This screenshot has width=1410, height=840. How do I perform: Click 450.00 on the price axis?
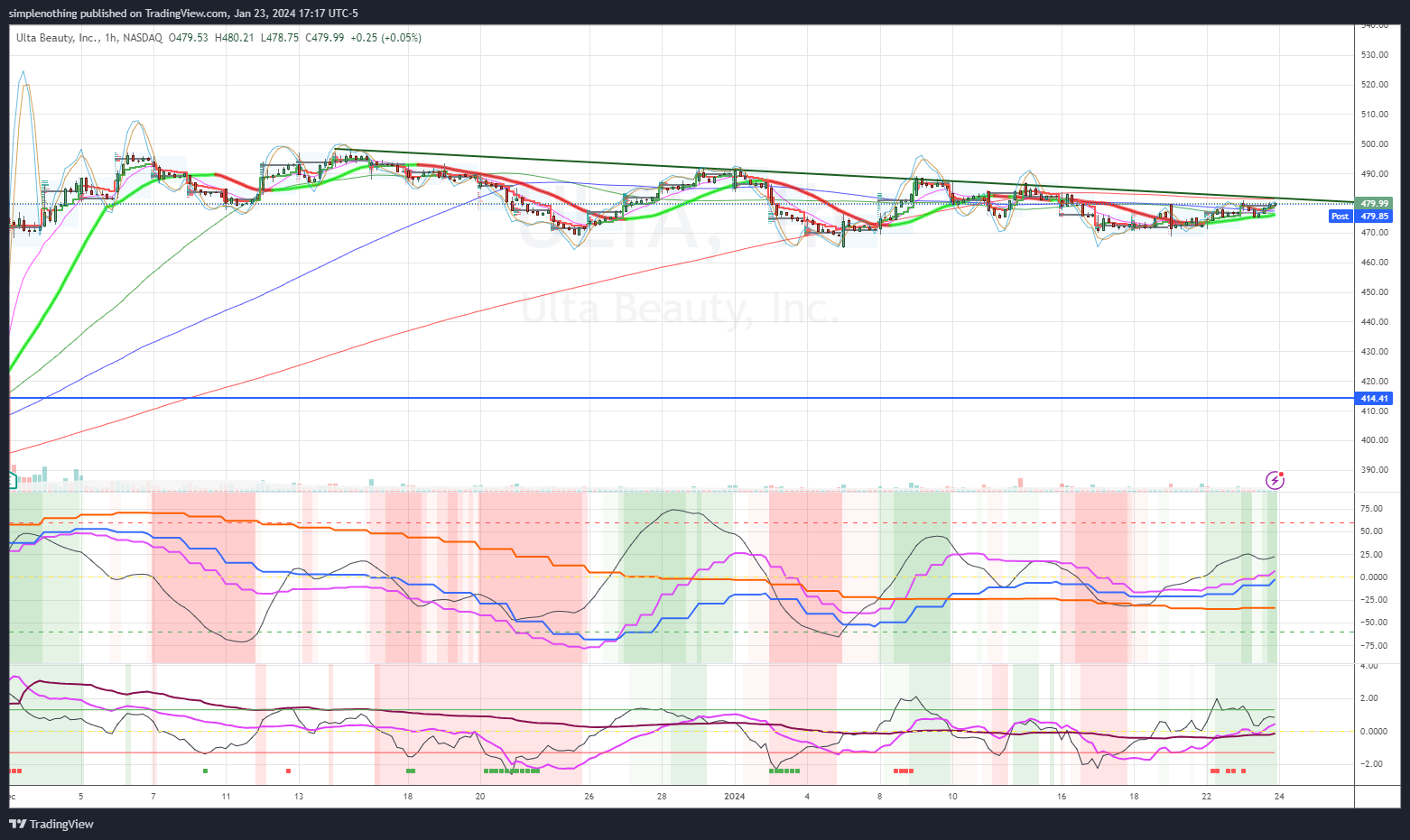click(x=1375, y=292)
